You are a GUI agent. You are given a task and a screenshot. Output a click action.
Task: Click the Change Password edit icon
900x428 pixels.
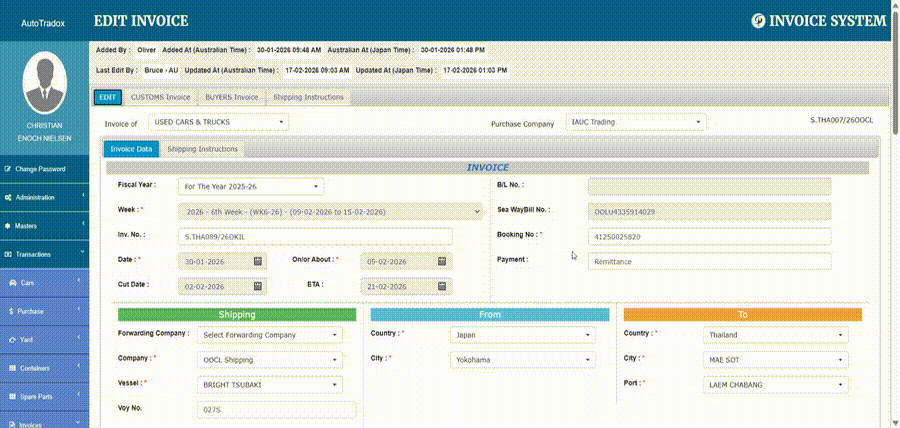click(x=7, y=169)
